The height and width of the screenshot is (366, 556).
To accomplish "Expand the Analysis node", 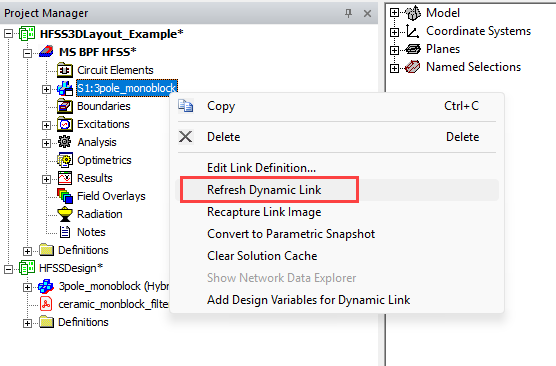I will pyautogui.click(x=46, y=143).
